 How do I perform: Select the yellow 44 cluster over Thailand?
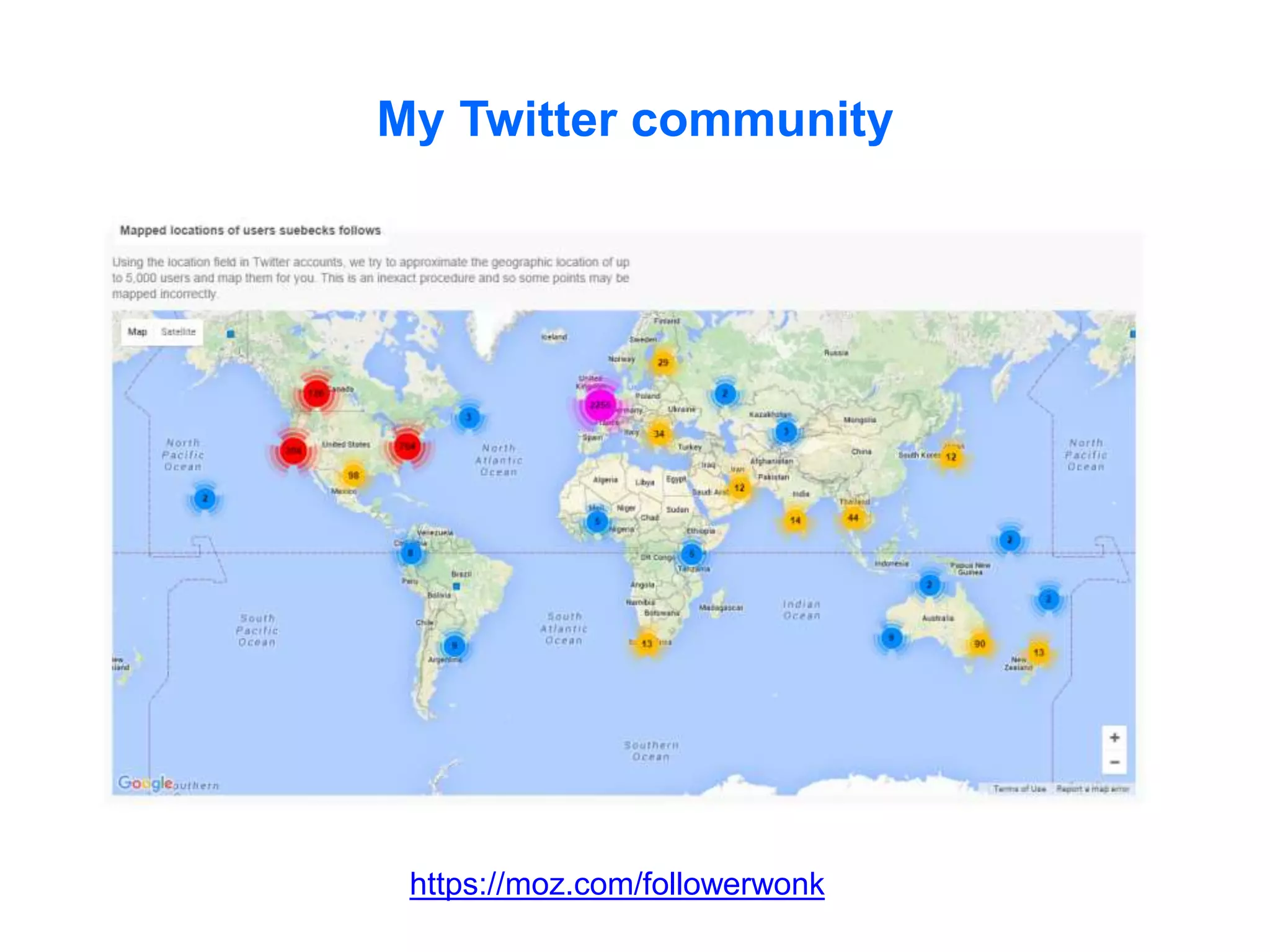coord(853,518)
